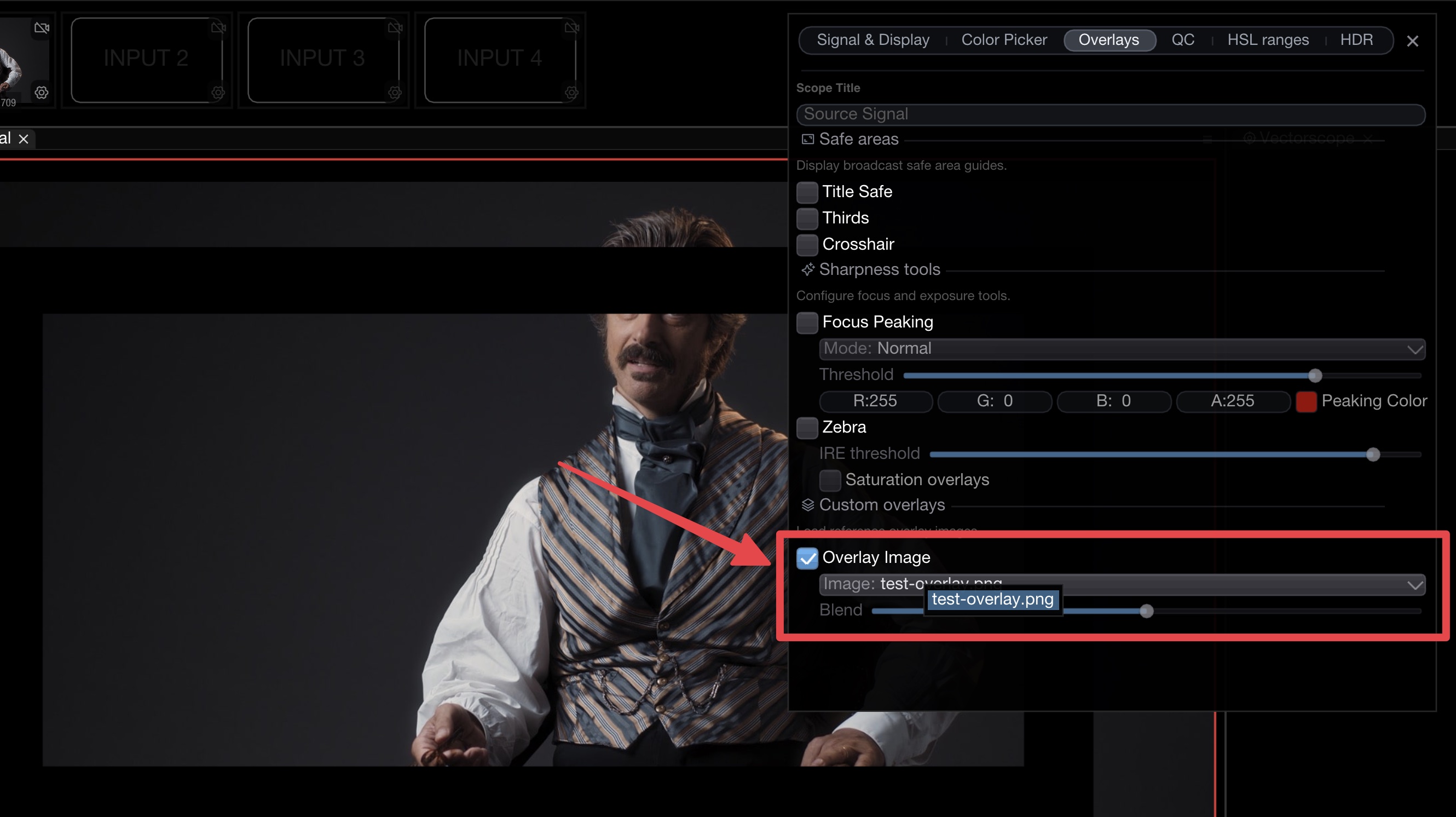Click the first input's settings gear icon
This screenshot has height=817, width=1456.
(x=41, y=92)
